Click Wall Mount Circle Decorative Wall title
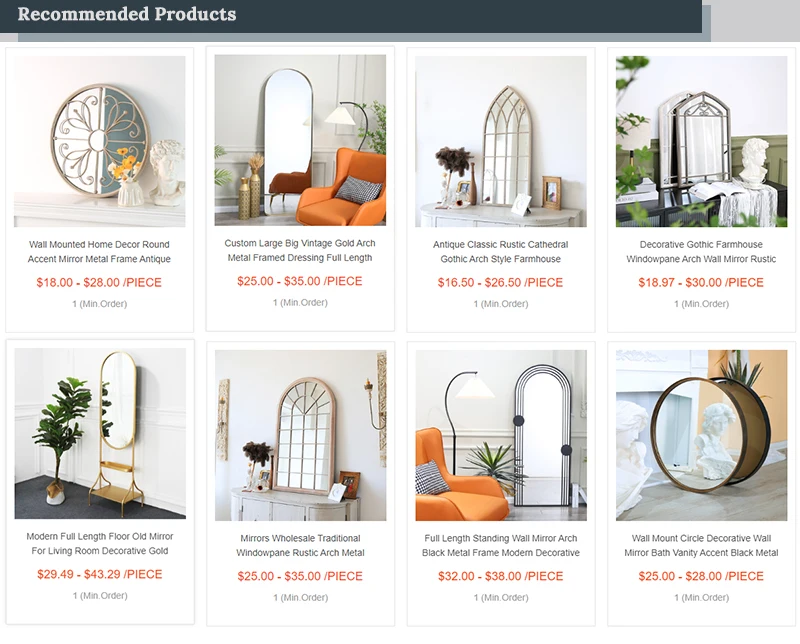800x644 pixels. click(x=701, y=546)
